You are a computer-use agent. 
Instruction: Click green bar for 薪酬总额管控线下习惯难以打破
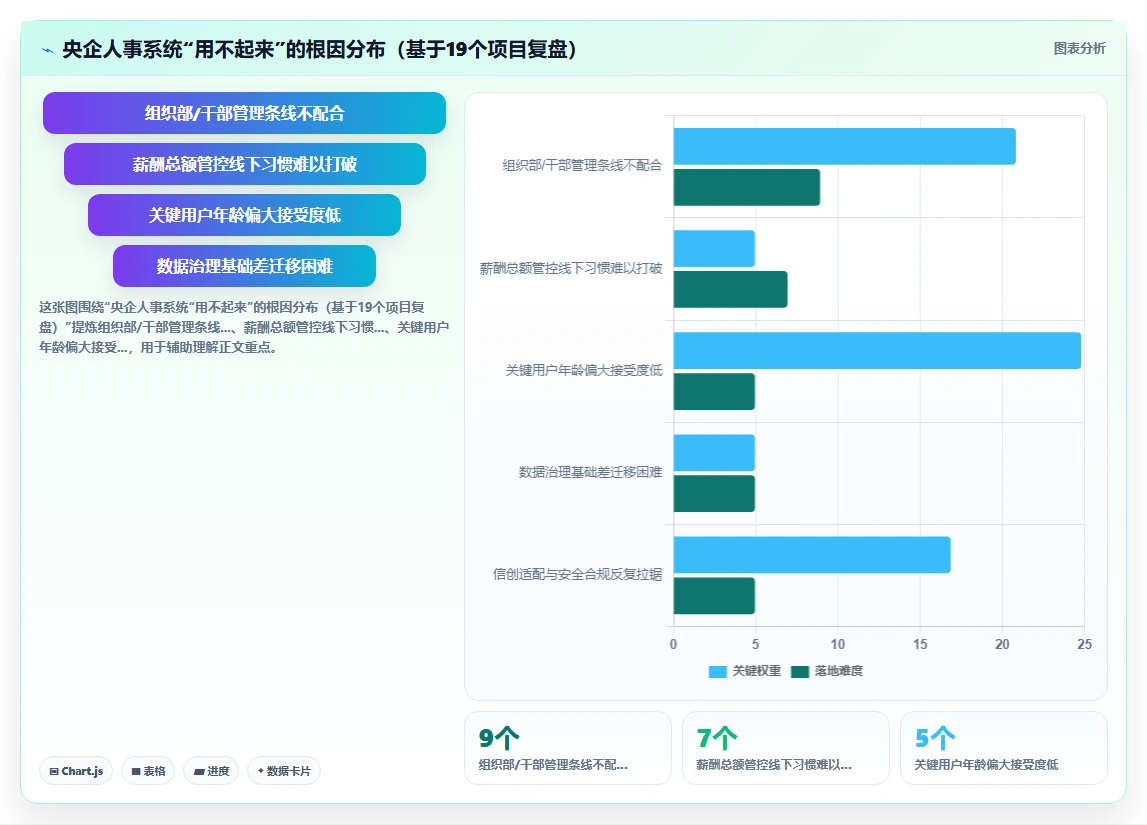(730, 290)
